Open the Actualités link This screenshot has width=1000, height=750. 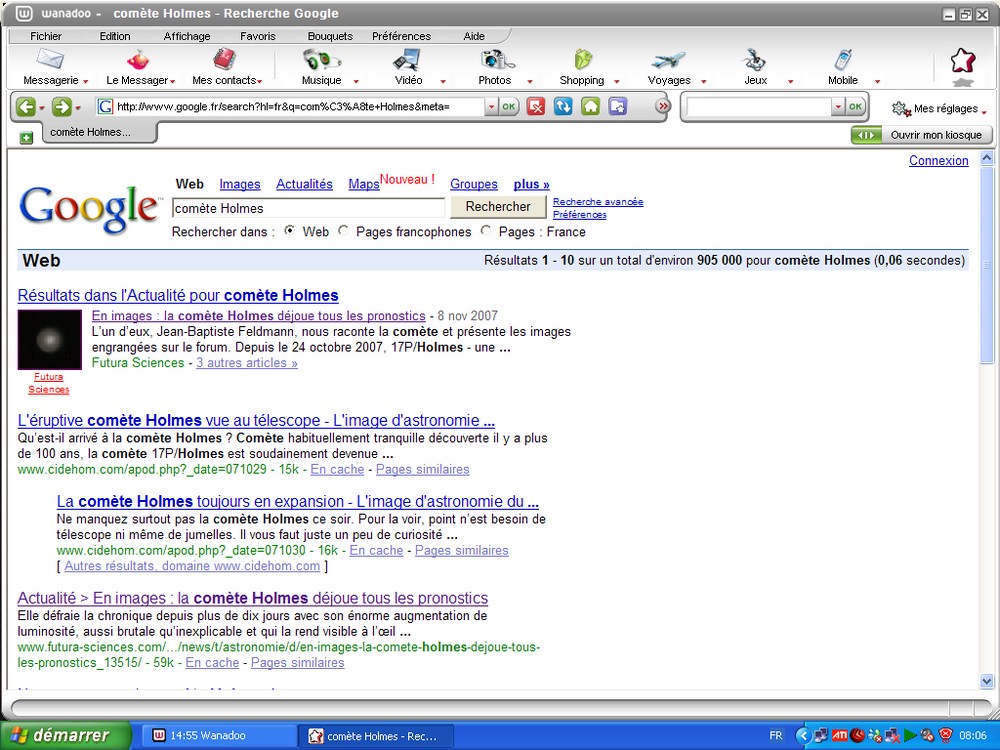(304, 184)
